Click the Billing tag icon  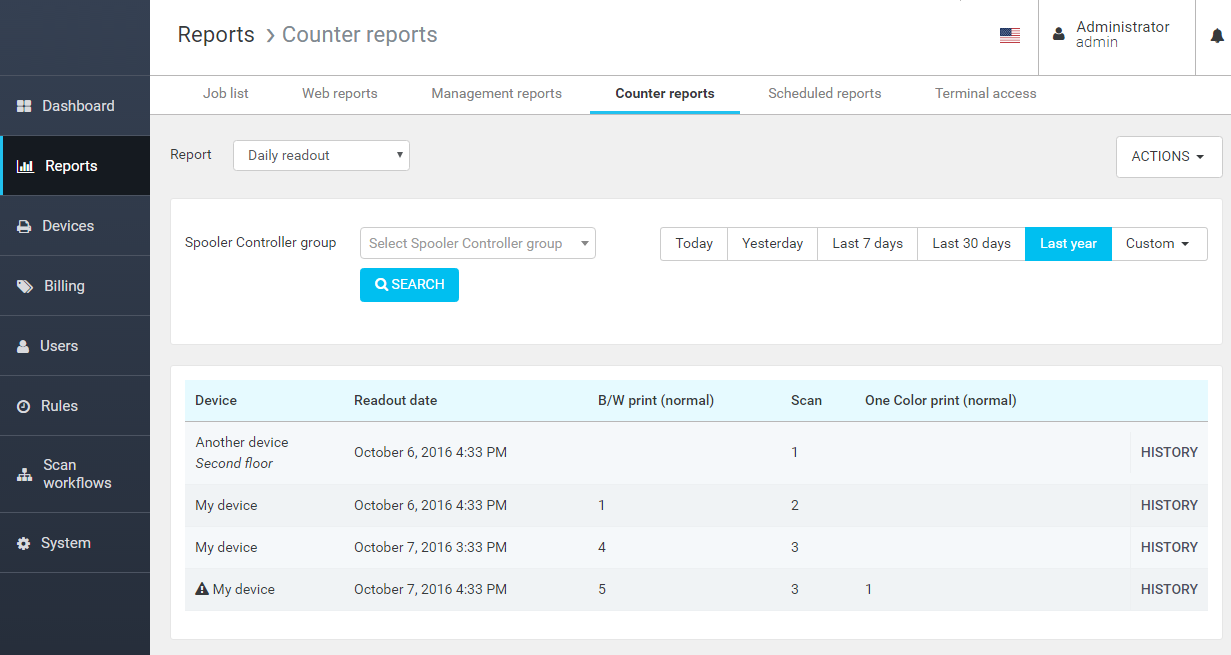point(25,286)
